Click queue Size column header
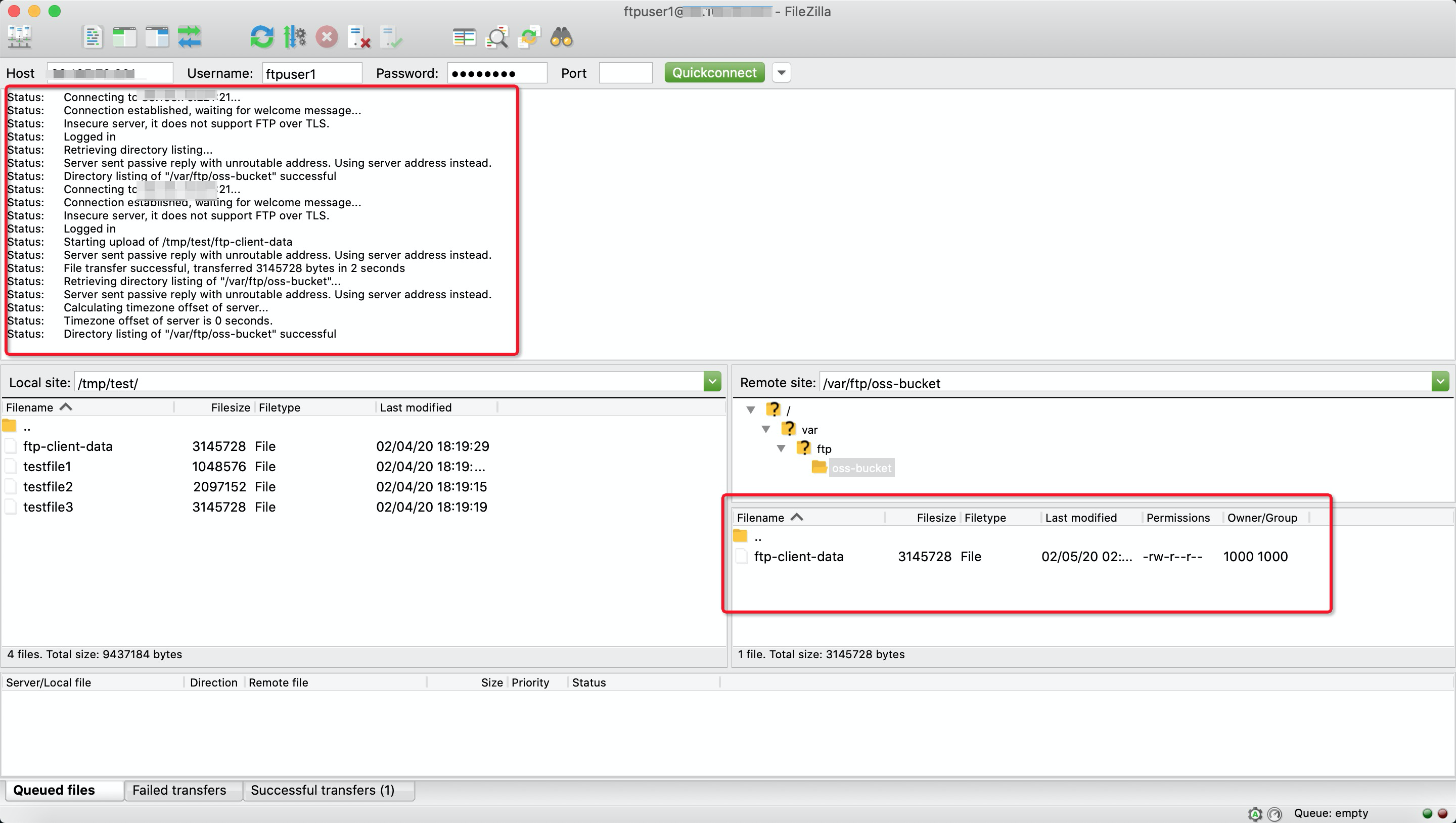 tap(468, 682)
